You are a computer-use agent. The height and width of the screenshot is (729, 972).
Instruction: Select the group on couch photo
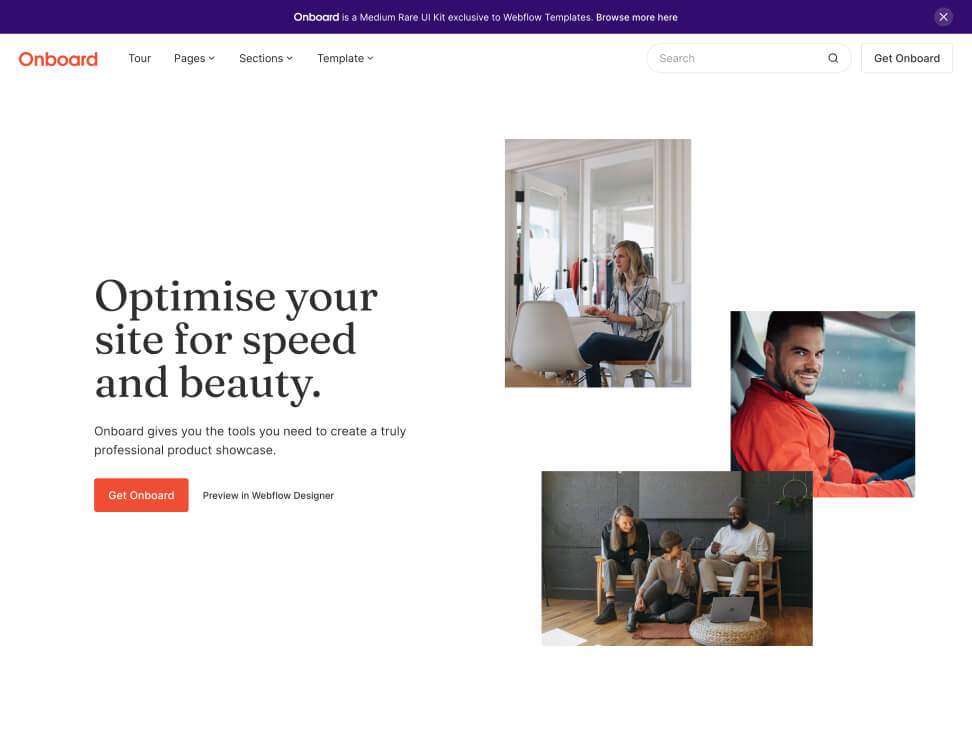coord(677,558)
